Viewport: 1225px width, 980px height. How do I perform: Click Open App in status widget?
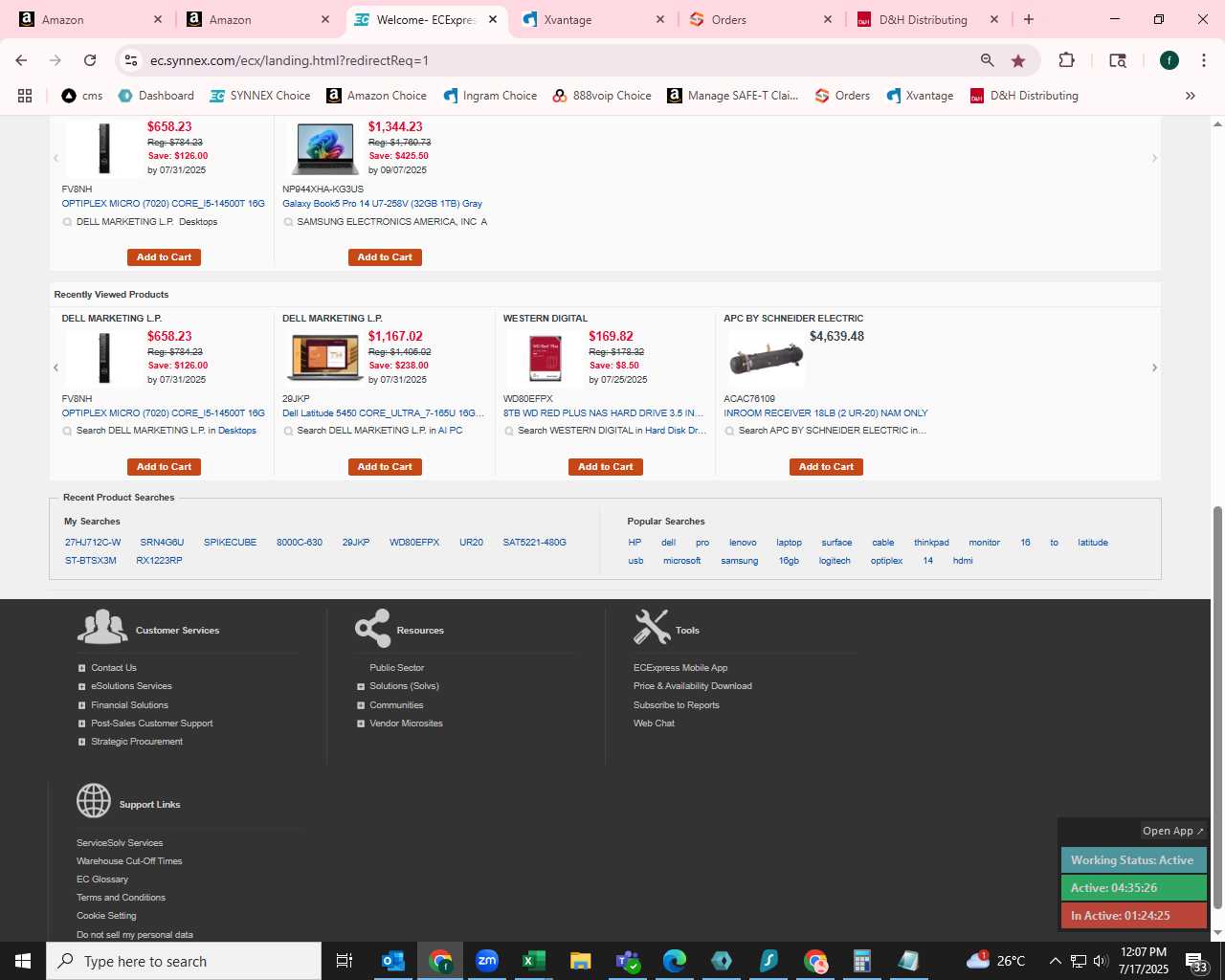click(1173, 831)
